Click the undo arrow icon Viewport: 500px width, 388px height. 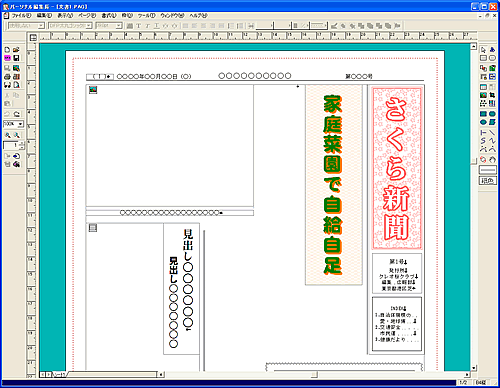coord(7,114)
